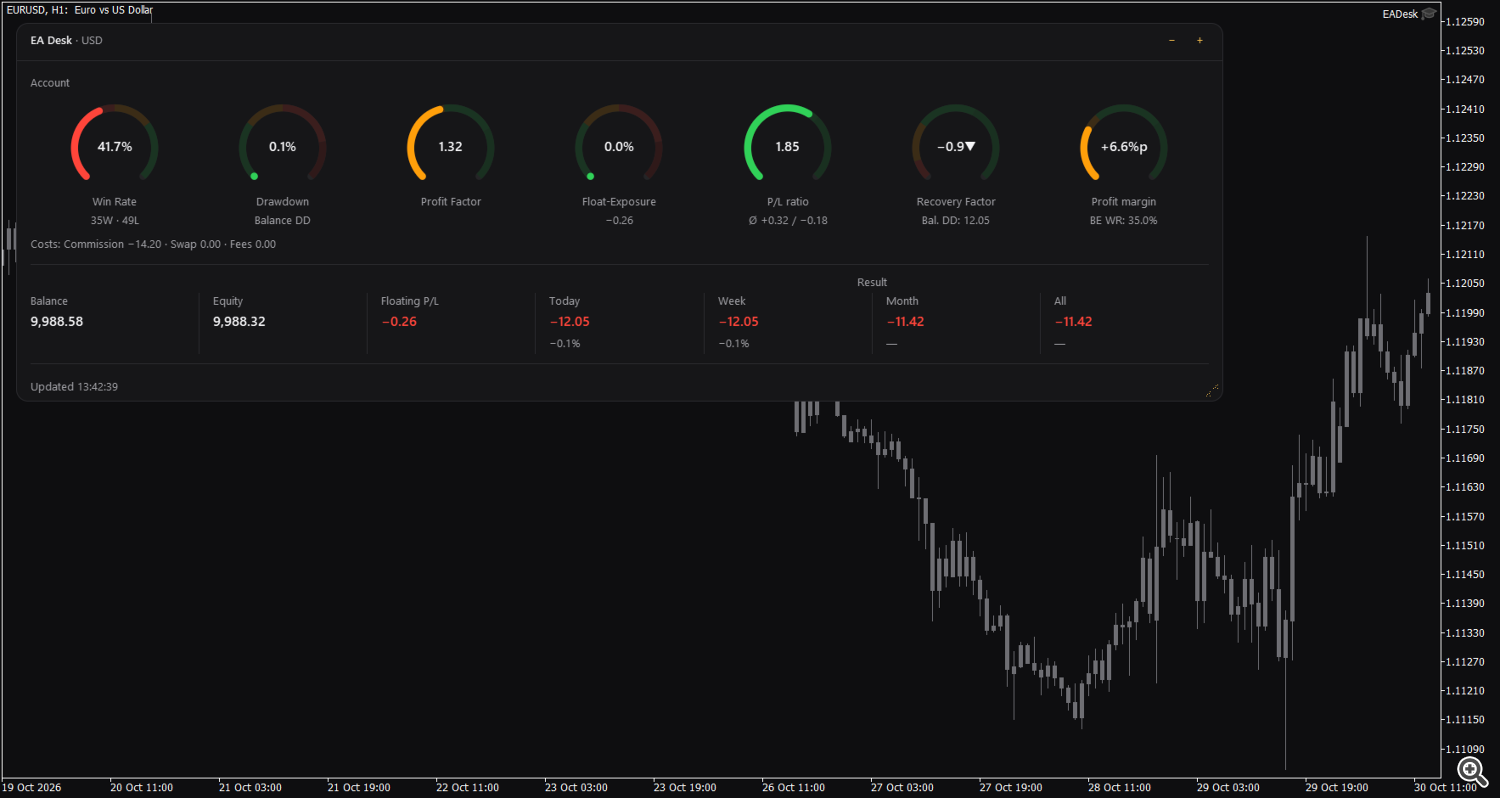This screenshot has height=798, width=1500.
Task: Click the EA Desk panel title
Action: (x=67, y=41)
